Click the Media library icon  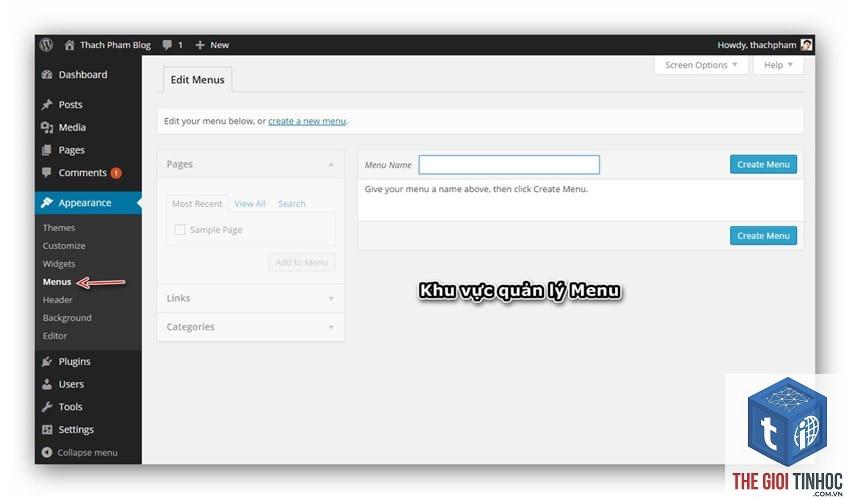[x=47, y=127]
